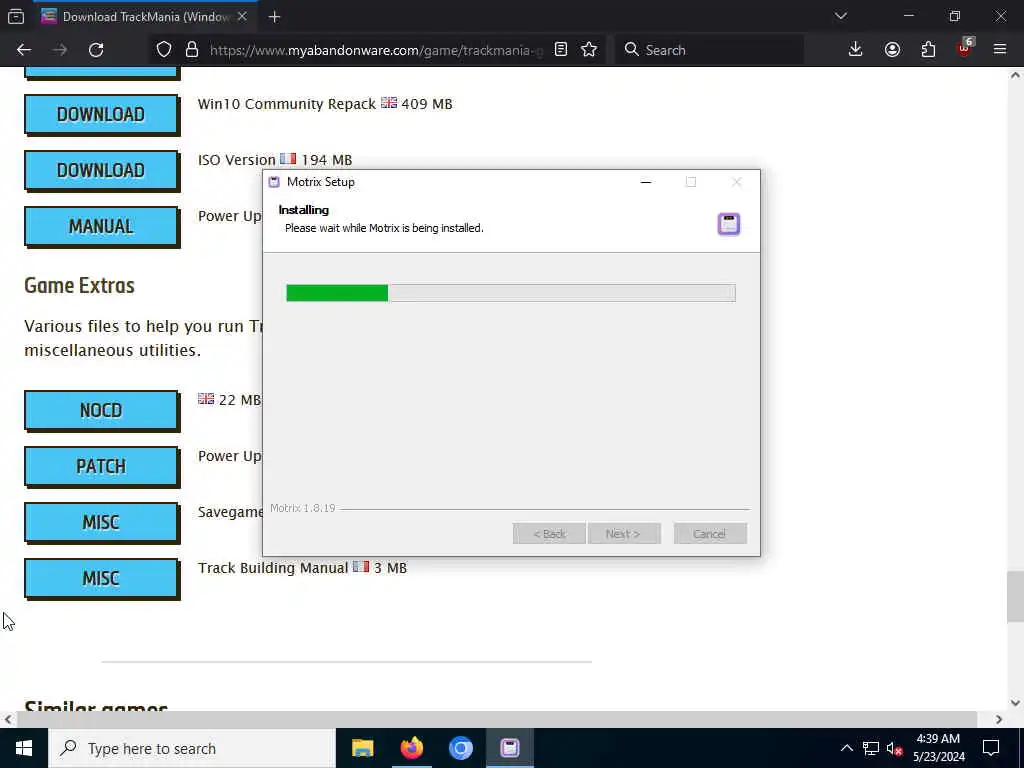1024x768 pixels.
Task: Open the Firefox account icon
Action: click(x=892, y=50)
